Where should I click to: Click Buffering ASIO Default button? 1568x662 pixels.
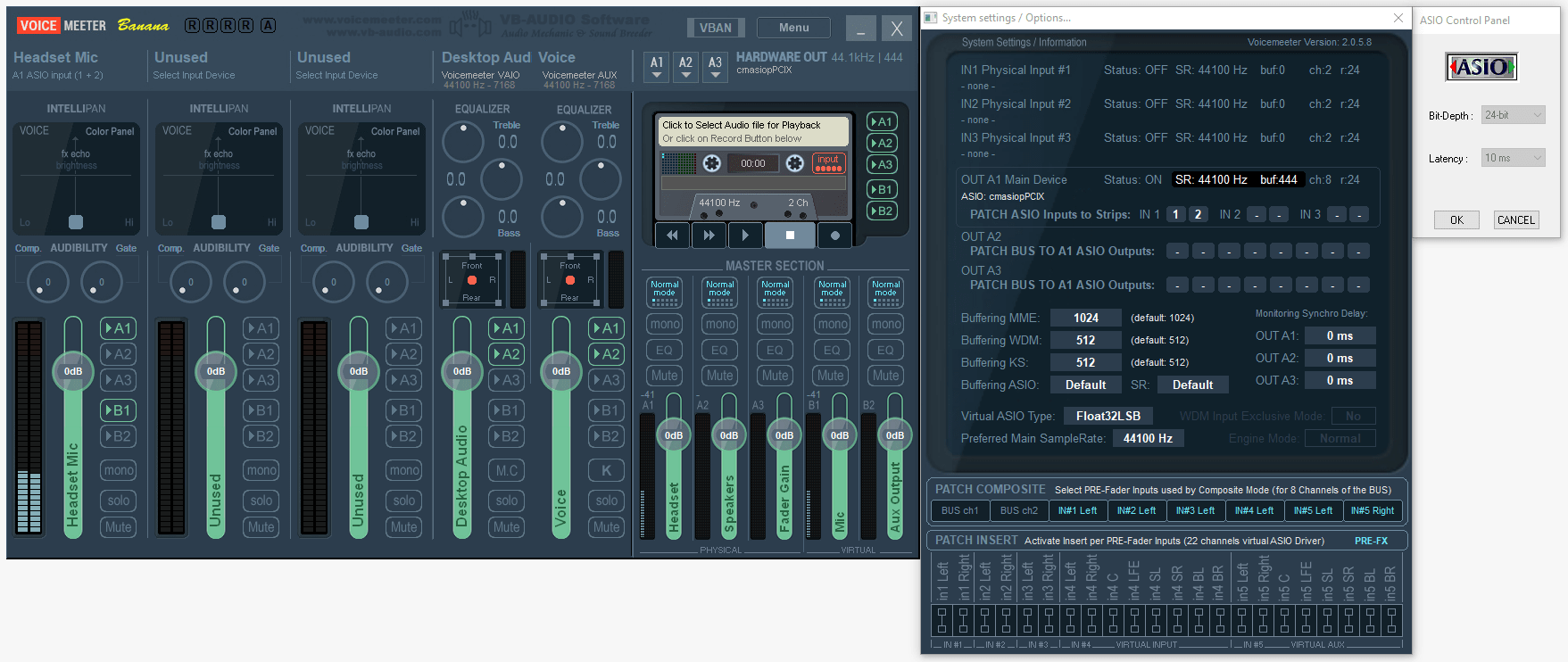pyautogui.click(x=1085, y=385)
